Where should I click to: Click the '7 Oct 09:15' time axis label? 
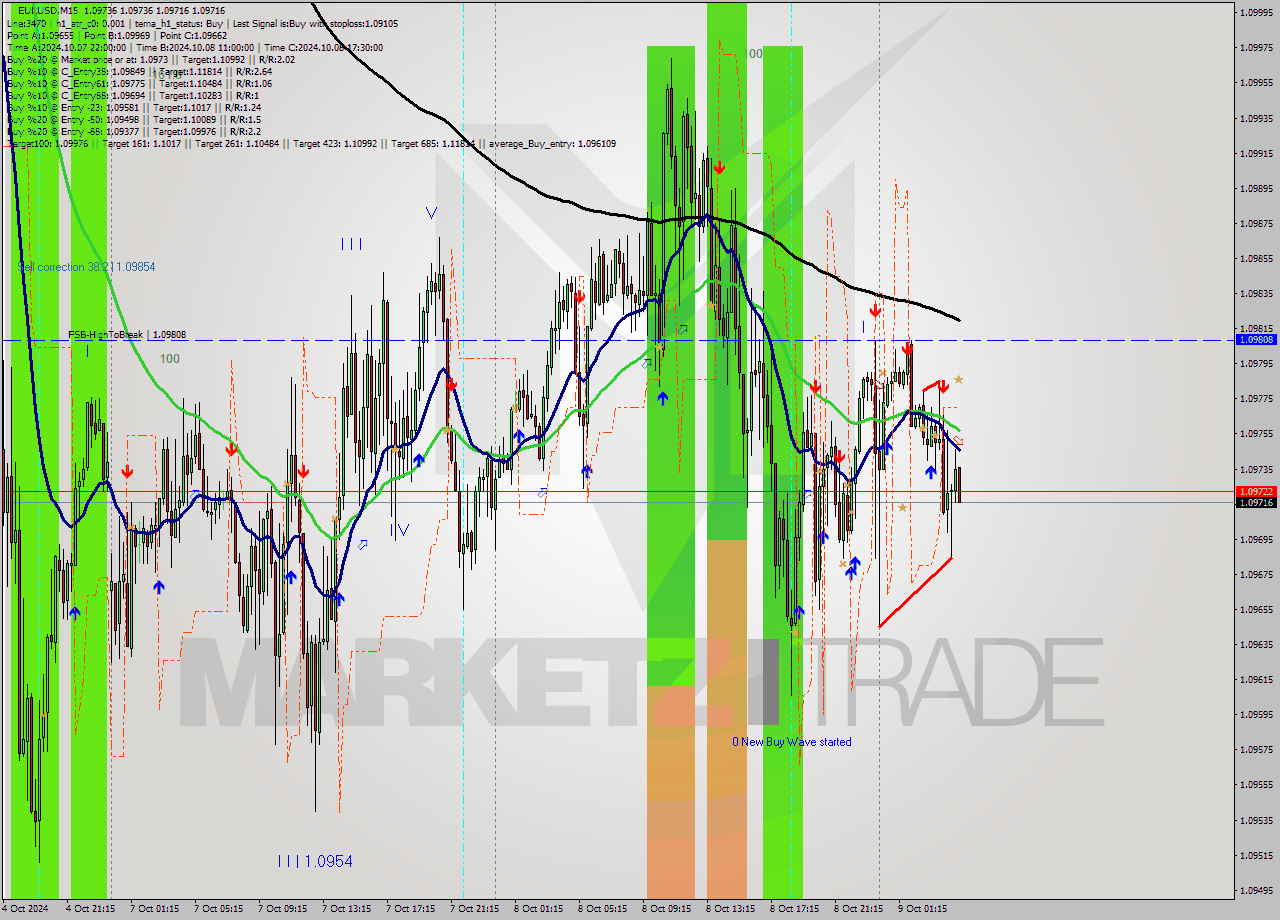282,909
